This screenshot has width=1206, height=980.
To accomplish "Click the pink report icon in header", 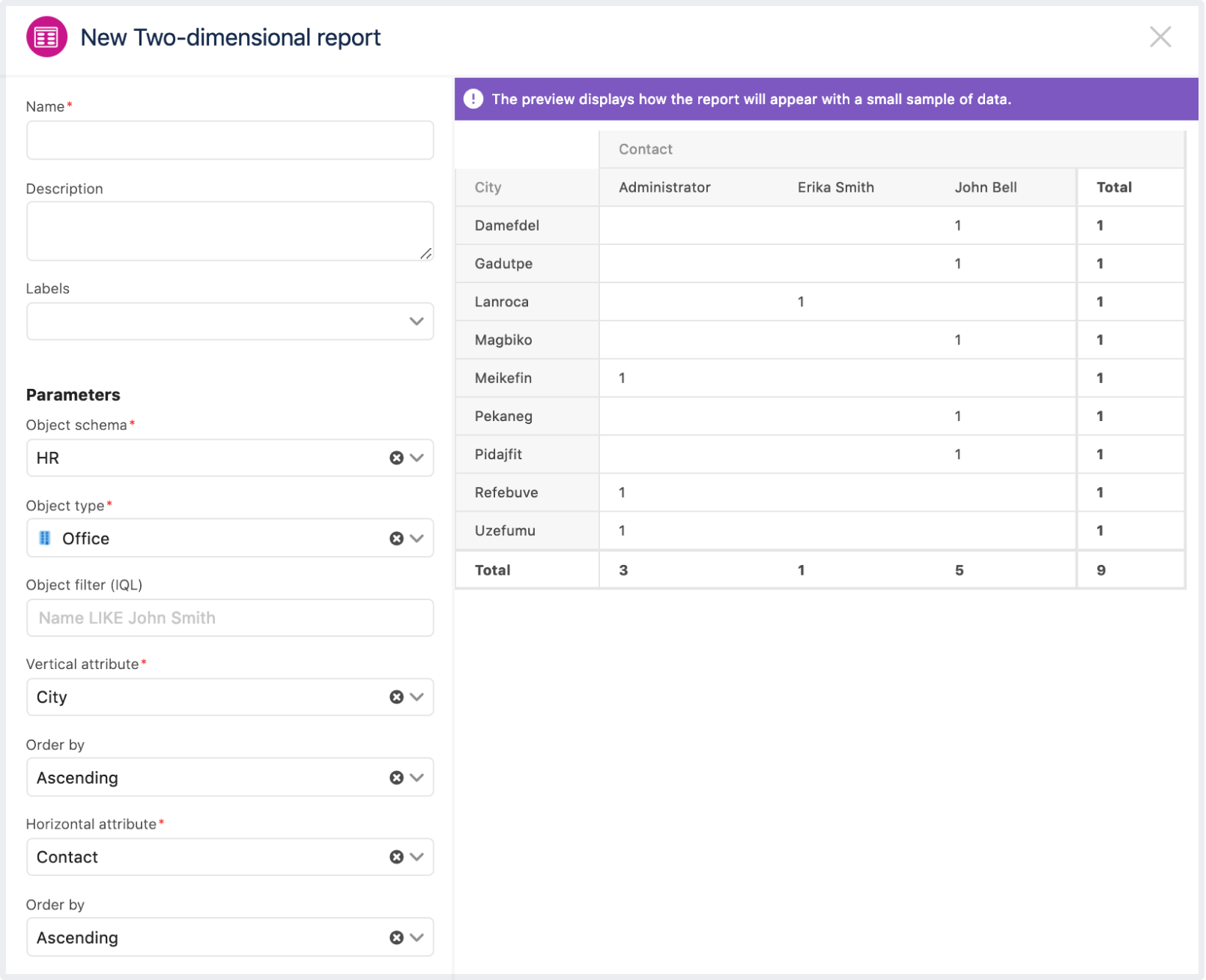I will coord(46,37).
